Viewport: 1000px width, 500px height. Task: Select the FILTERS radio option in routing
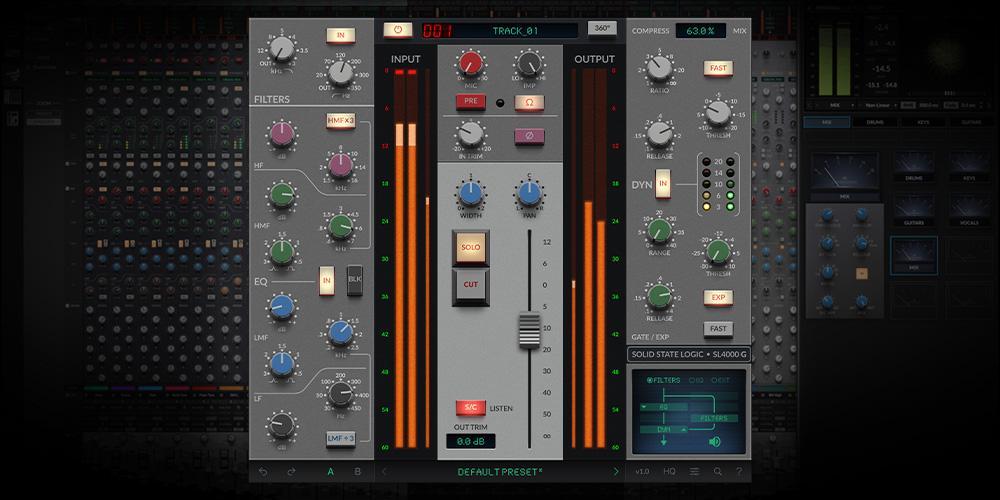650,380
